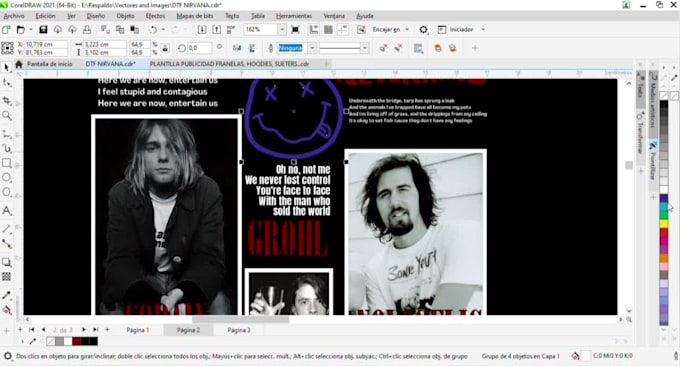Pick the yellow palette swatch
This screenshot has width=680, height=366.
(664, 224)
